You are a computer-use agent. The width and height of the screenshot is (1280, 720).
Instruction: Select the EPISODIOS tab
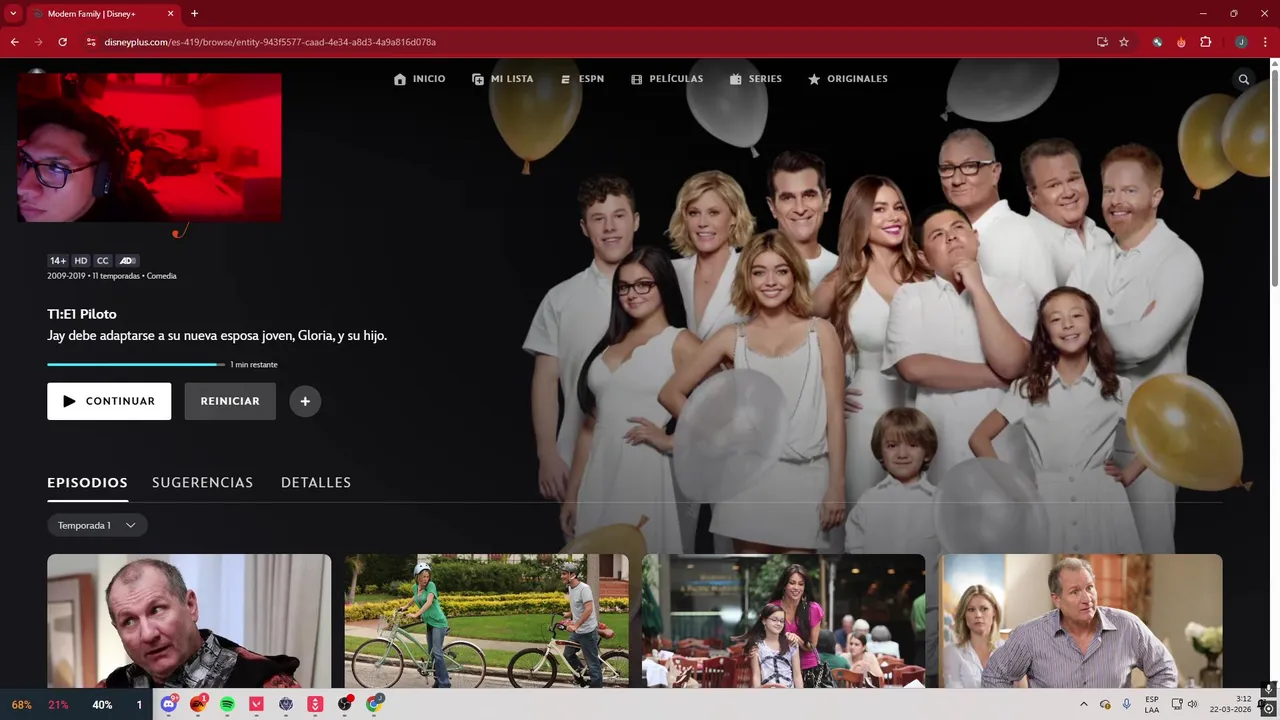(x=87, y=483)
